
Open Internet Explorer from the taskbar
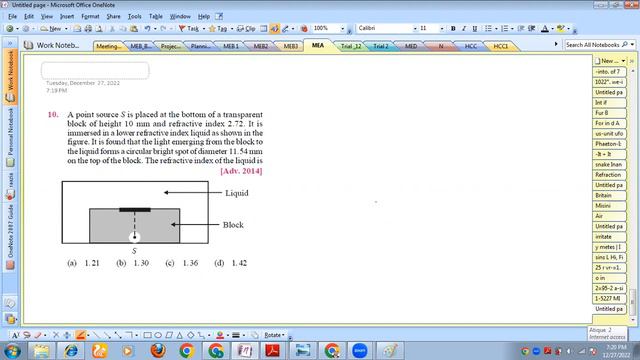coord(71,351)
